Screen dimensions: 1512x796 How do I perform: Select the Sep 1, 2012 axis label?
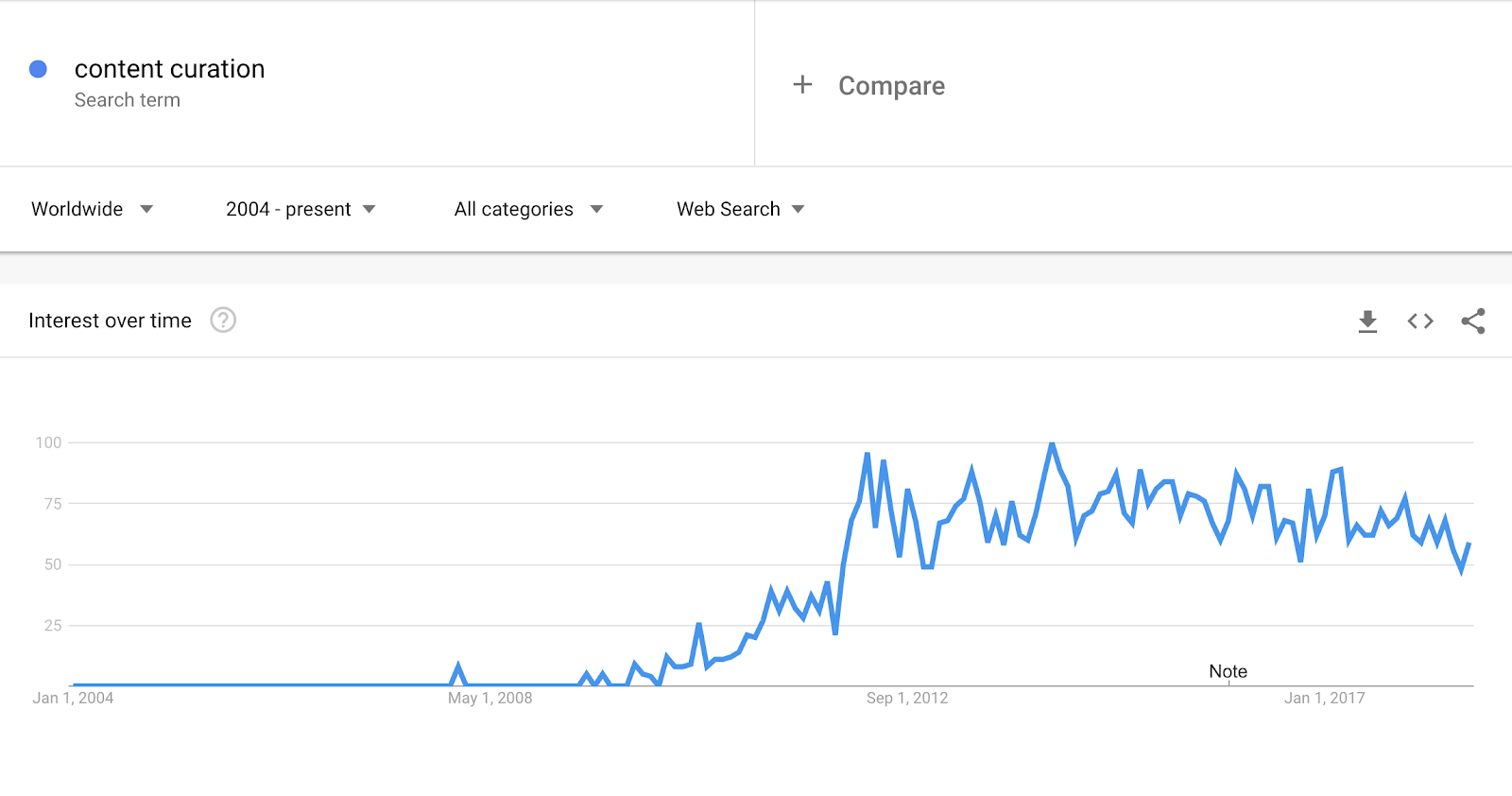click(x=907, y=698)
